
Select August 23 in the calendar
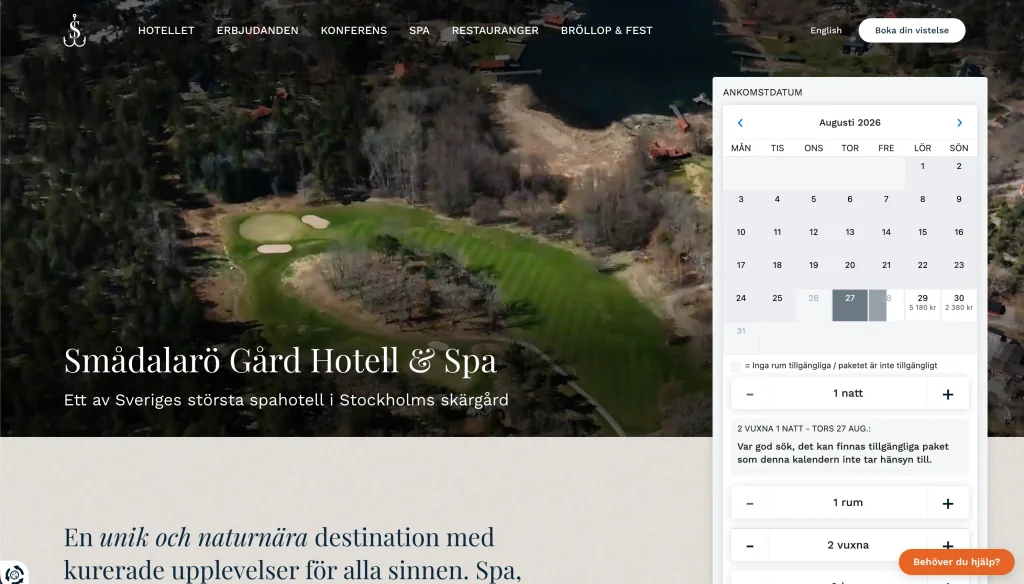point(959,272)
